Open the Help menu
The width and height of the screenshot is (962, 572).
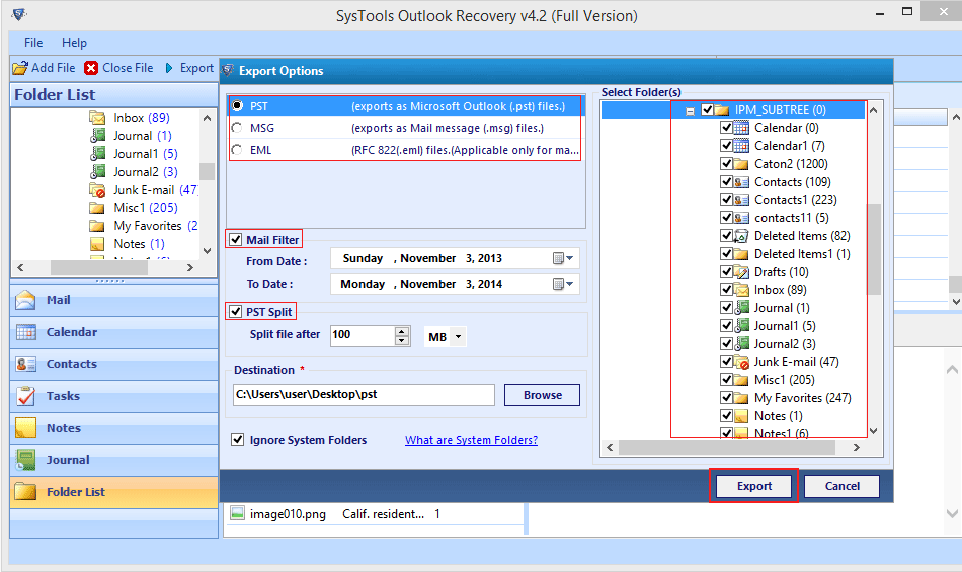coord(74,43)
